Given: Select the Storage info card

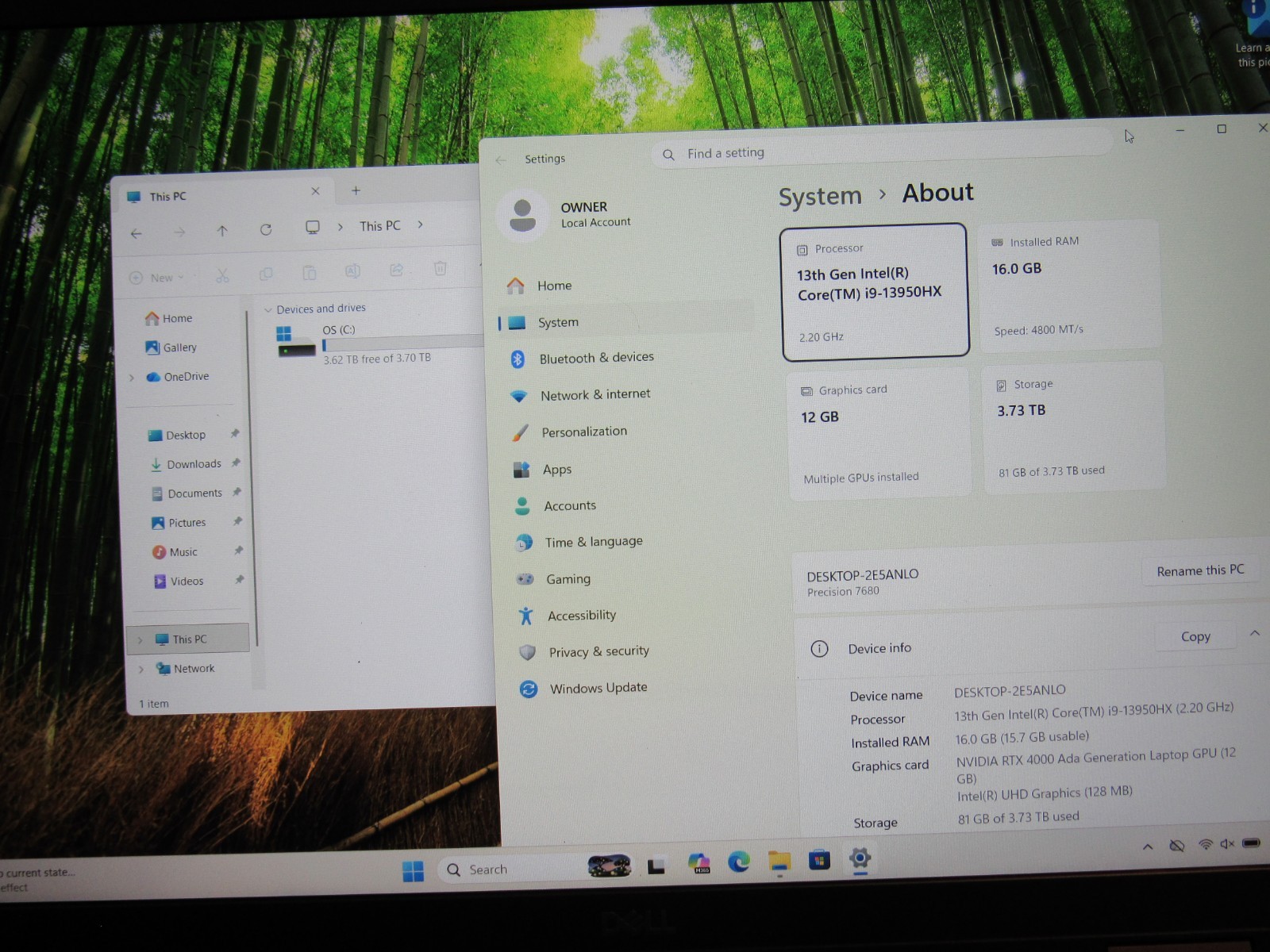Looking at the screenshot, I should pos(1073,427).
